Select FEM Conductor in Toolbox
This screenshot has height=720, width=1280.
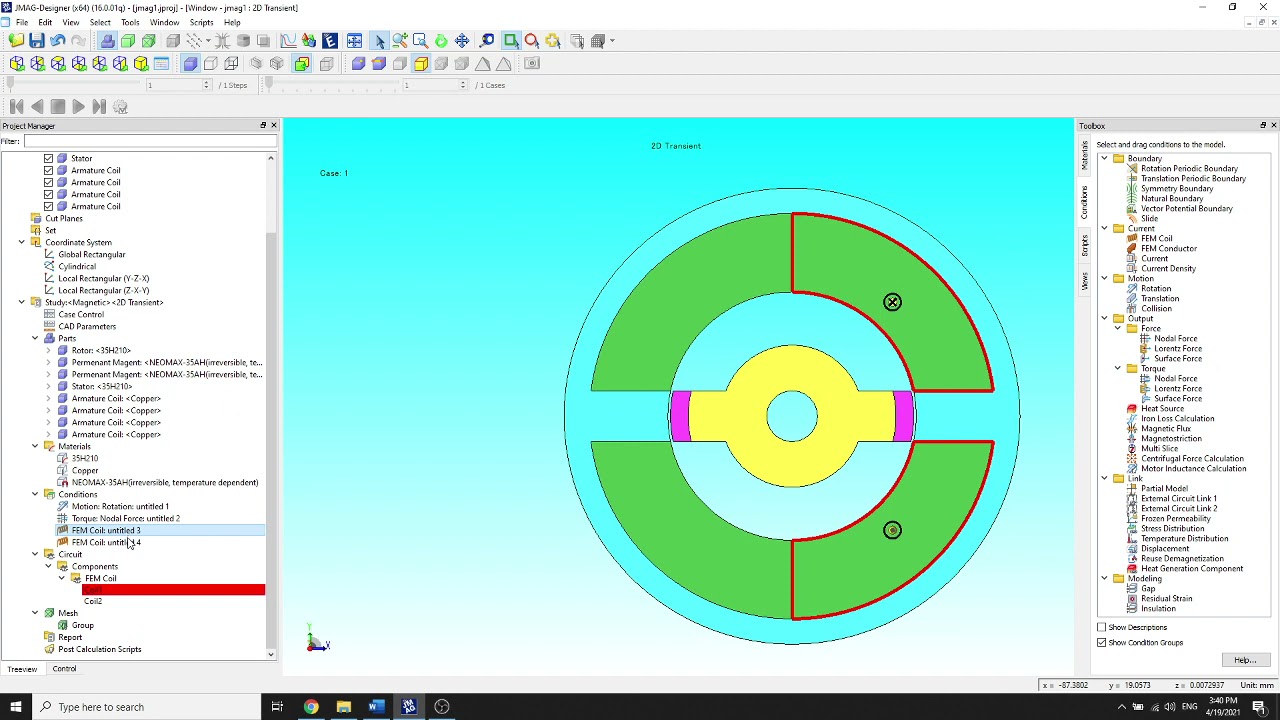[x=1169, y=248]
